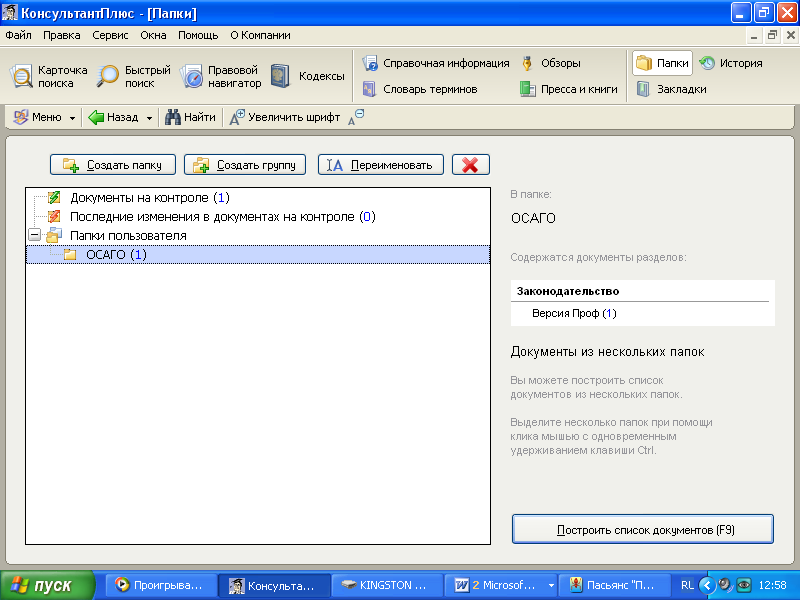The width and height of the screenshot is (800, 600).
Task: Click the Консульта... taskbar button
Action: pyautogui.click(x=274, y=585)
